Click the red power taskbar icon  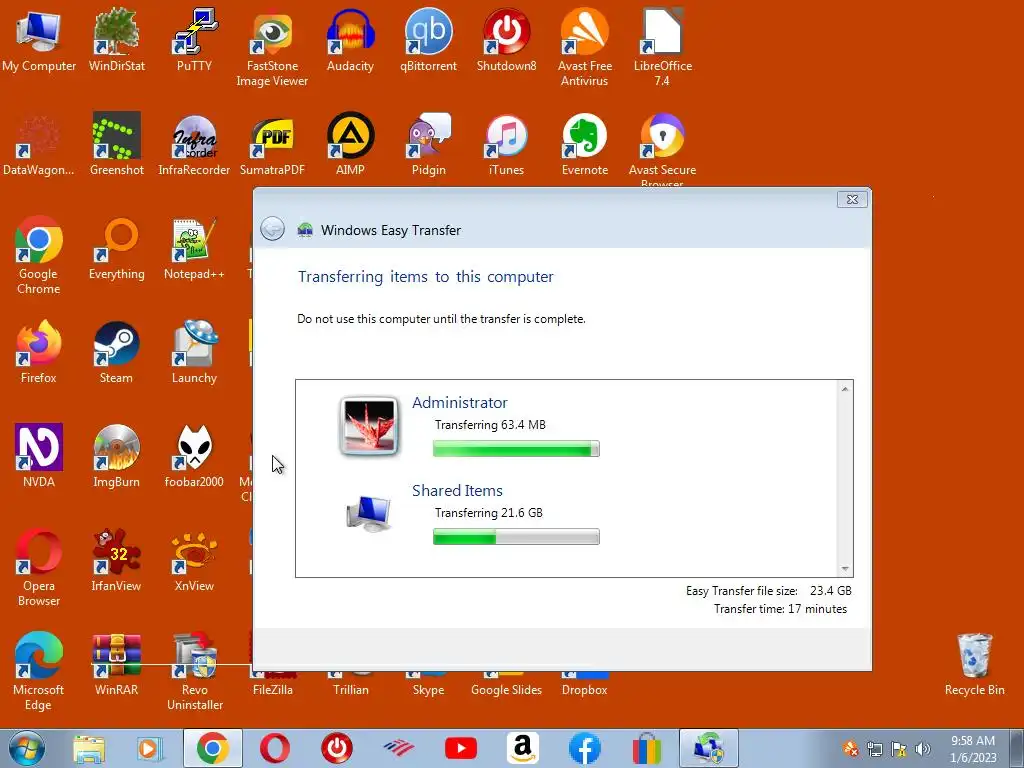(x=337, y=748)
